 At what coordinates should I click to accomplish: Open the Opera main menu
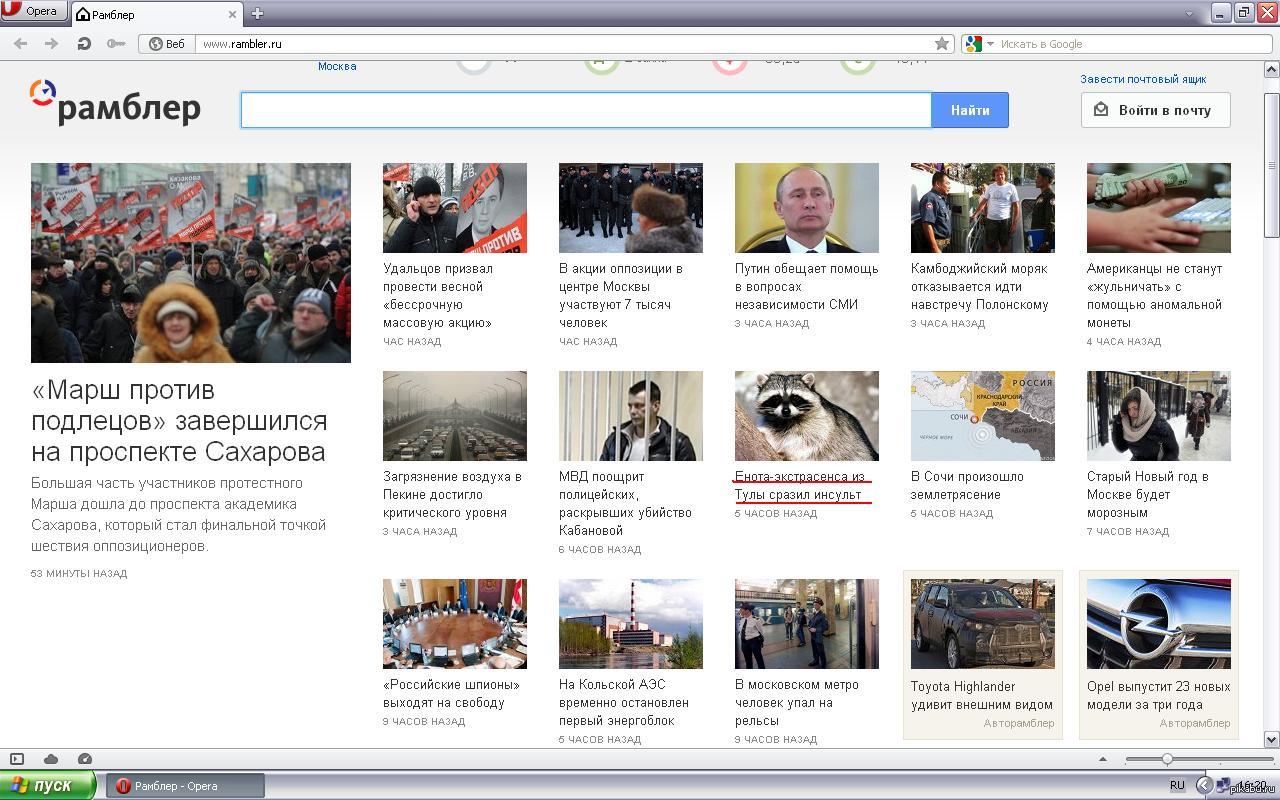(x=34, y=11)
